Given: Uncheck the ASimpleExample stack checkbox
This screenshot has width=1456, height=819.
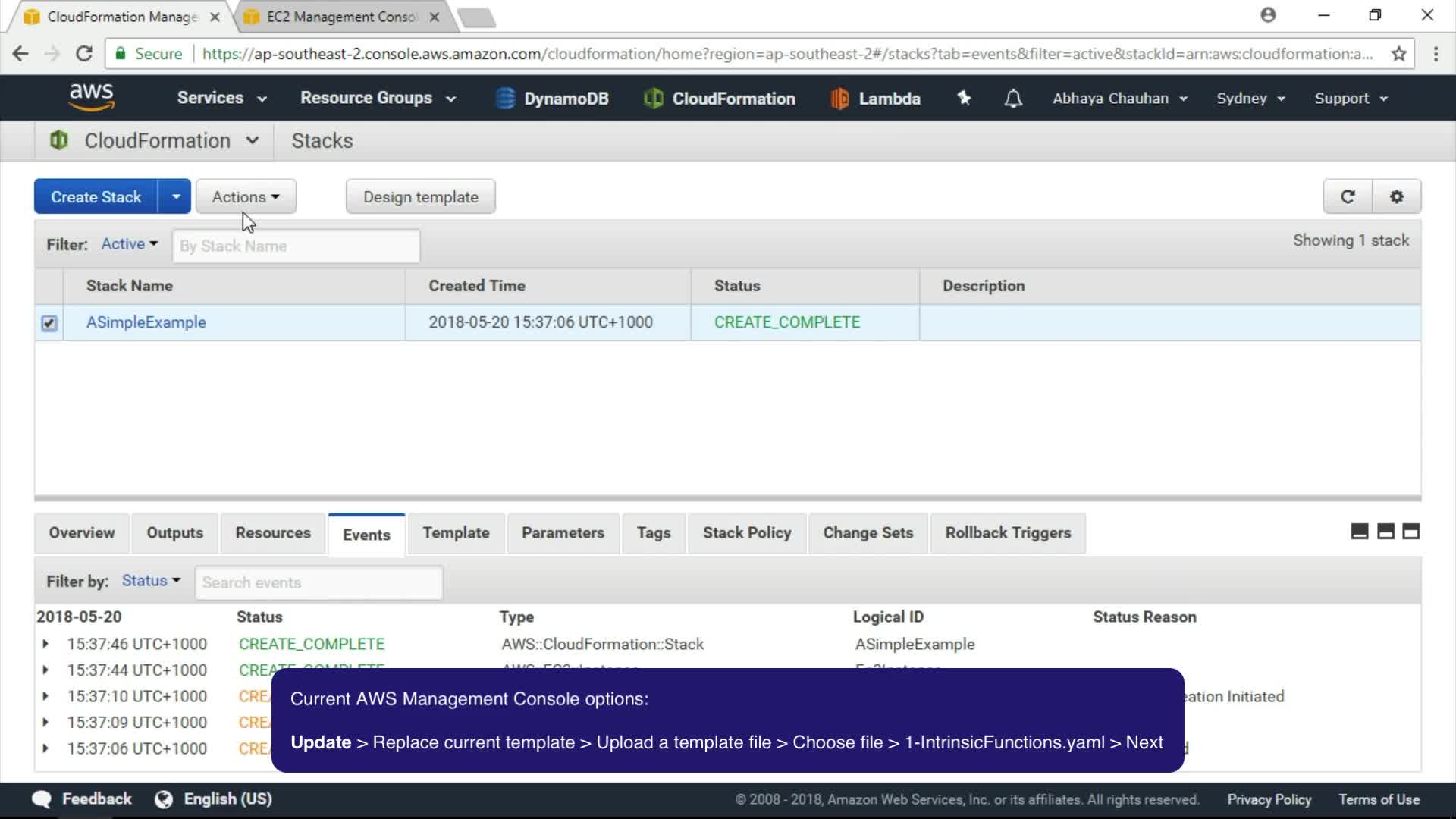Looking at the screenshot, I should pyautogui.click(x=49, y=323).
